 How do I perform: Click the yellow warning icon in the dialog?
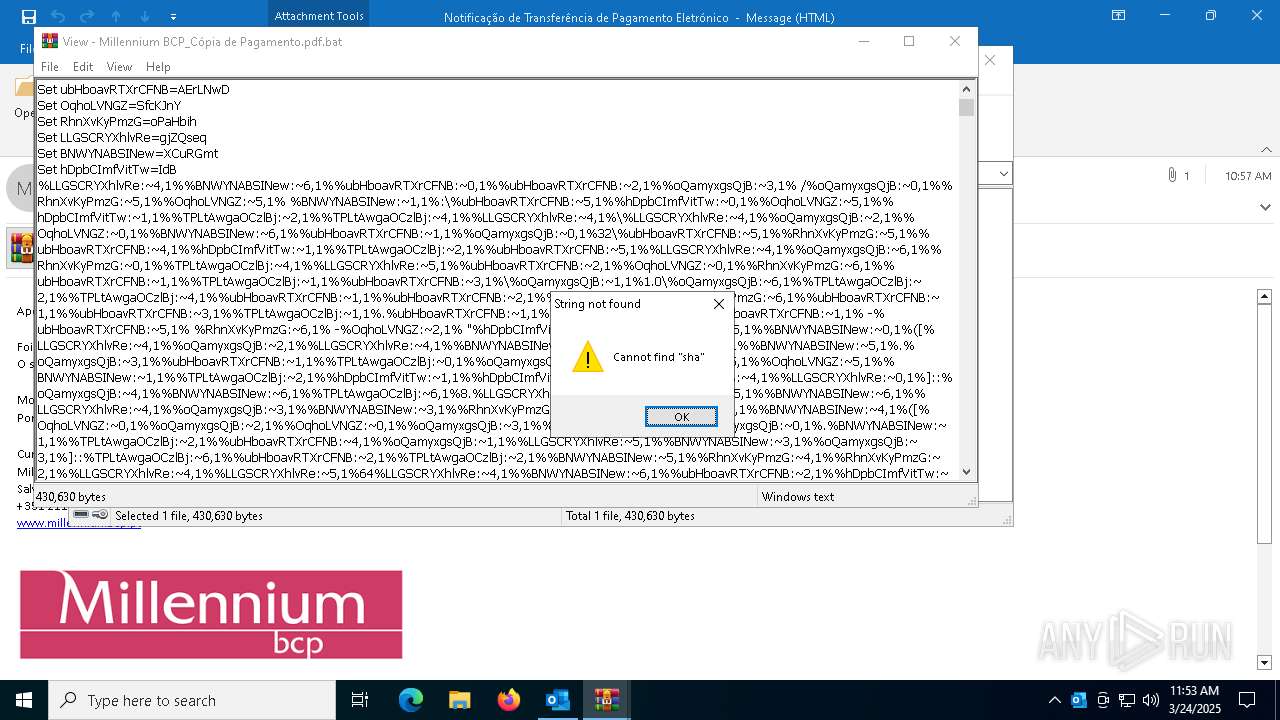tap(587, 357)
